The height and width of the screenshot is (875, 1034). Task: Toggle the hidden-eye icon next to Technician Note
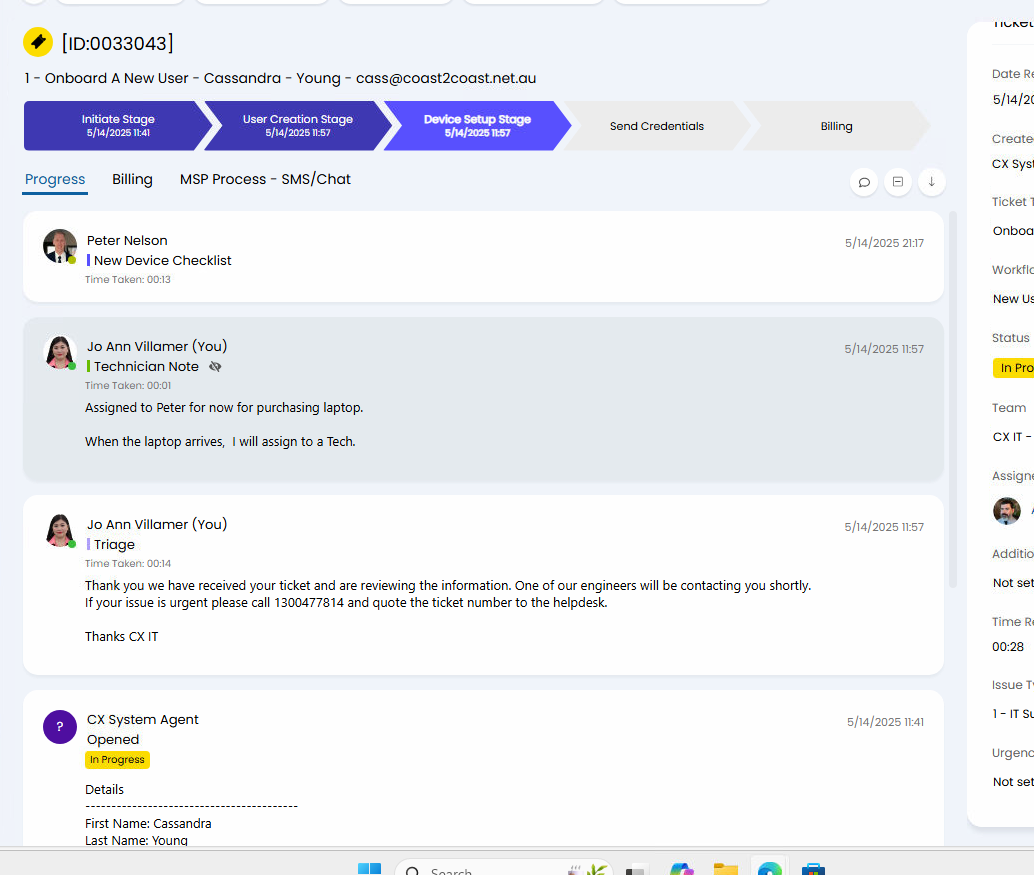click(x=215, y=367)
